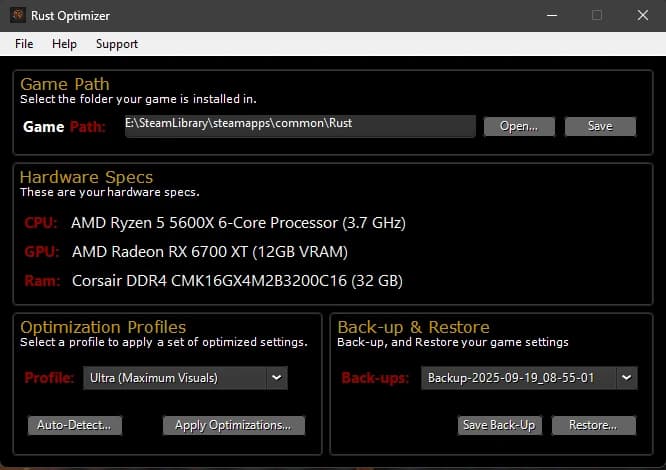Close the Rust Optimizer window
Viewport: 666px width, 470px height.
643,15
